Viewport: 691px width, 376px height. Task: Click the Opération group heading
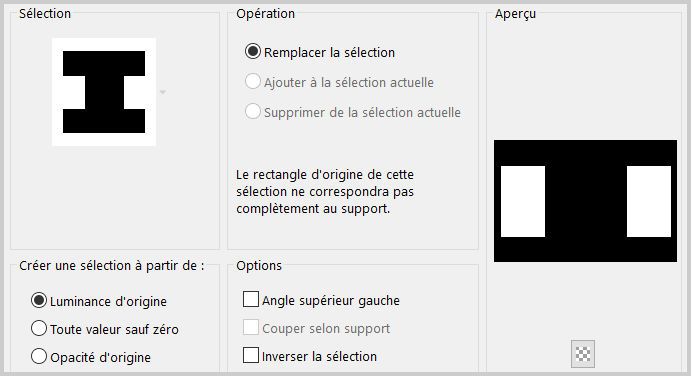pyautogui.click(x=265, y=14)
